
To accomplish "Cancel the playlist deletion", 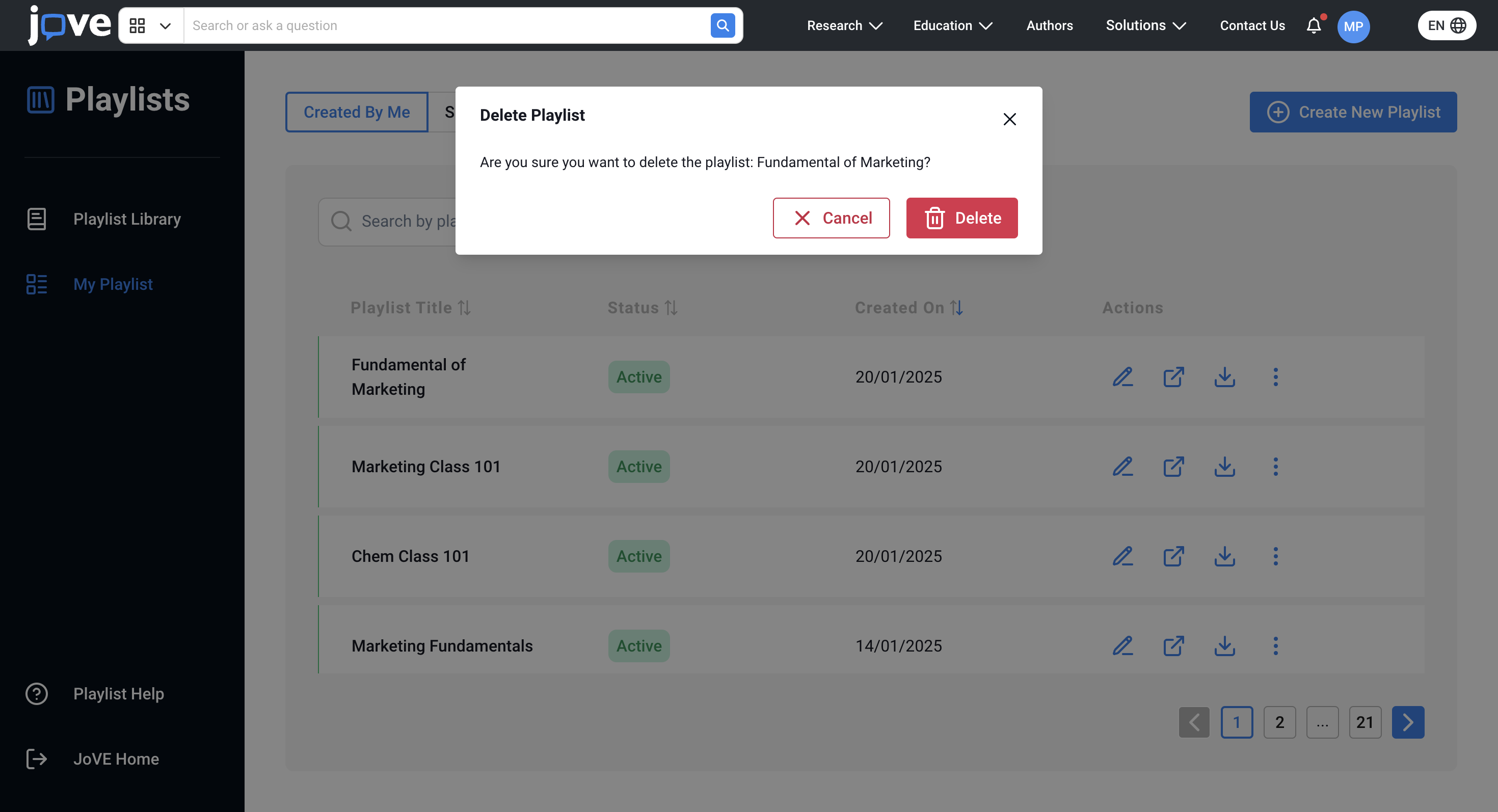I will 831,218.
